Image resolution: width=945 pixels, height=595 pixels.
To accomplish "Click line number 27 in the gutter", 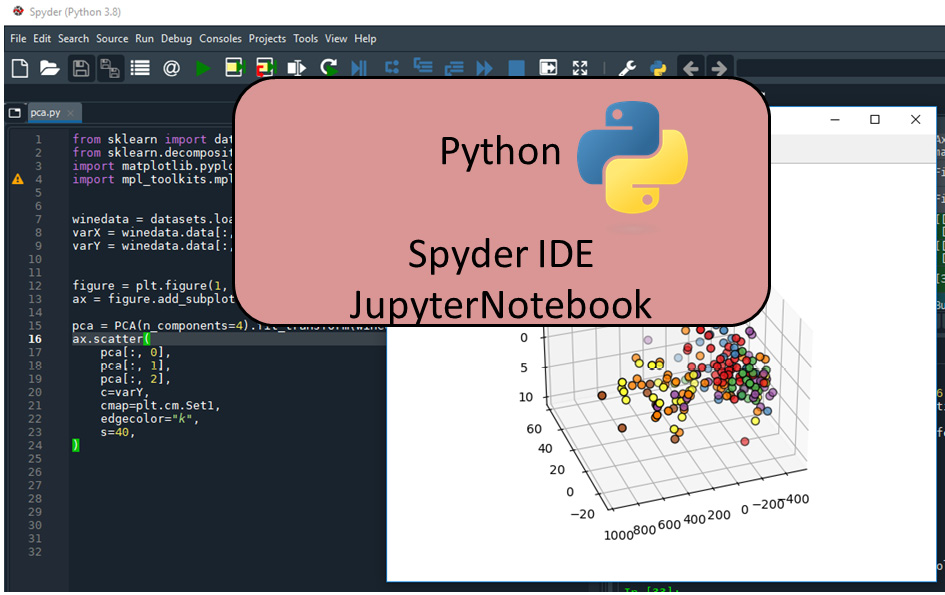I will tap(35, 485).
